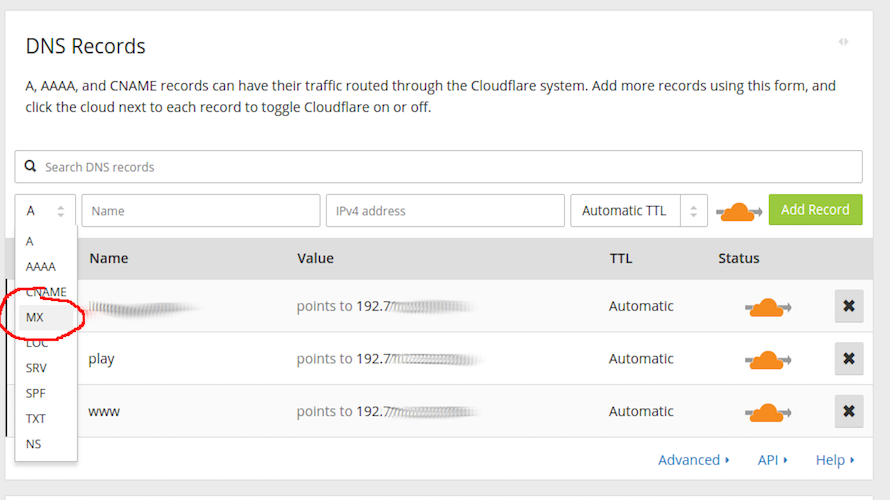The height and width of the screenshot is (500, 890).
Task: Click the search magnifier icon
Action: 30,166
